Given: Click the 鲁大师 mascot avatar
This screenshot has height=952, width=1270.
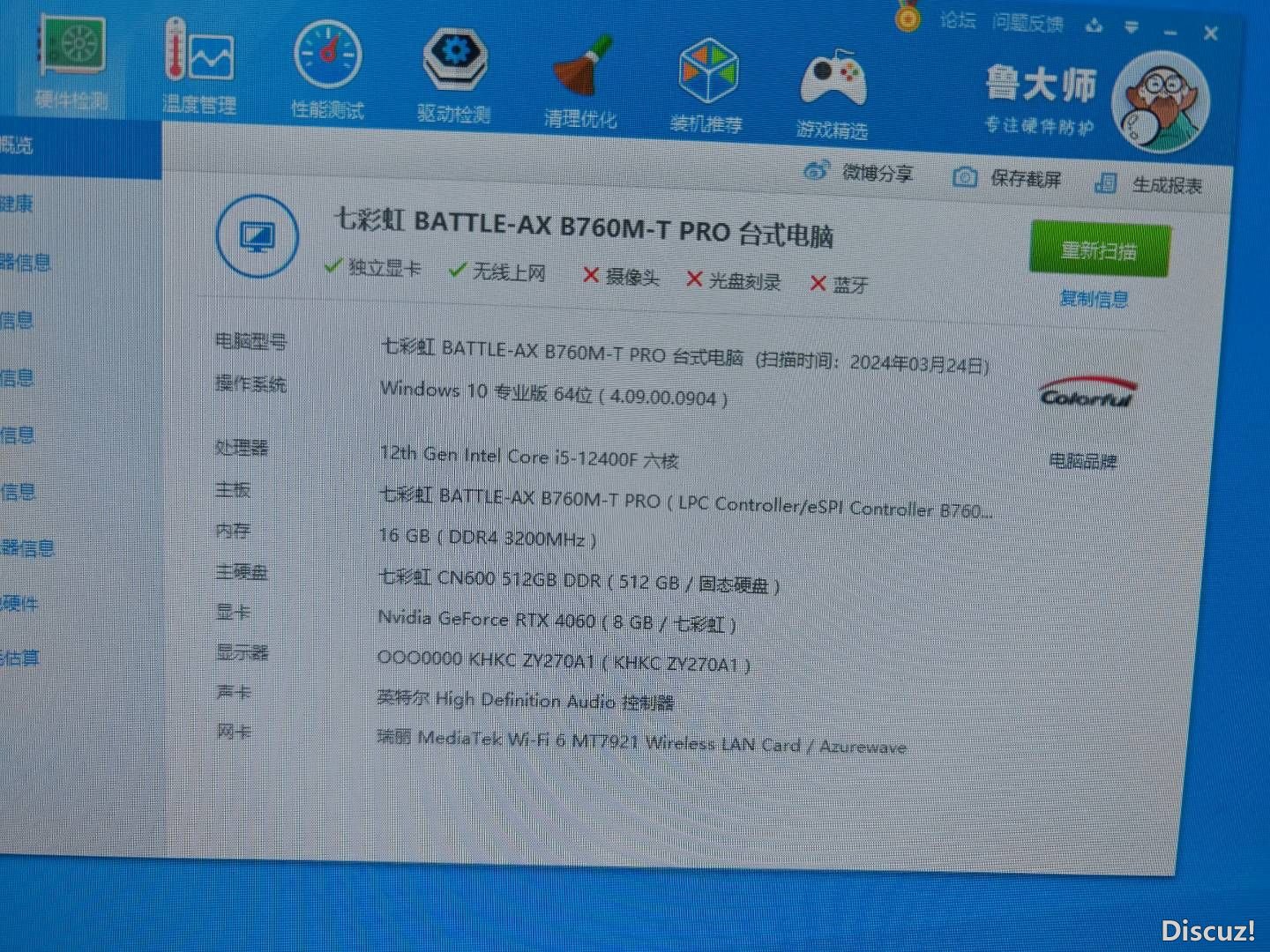Looking at the screenshot, I should (x=1162, y=100).
